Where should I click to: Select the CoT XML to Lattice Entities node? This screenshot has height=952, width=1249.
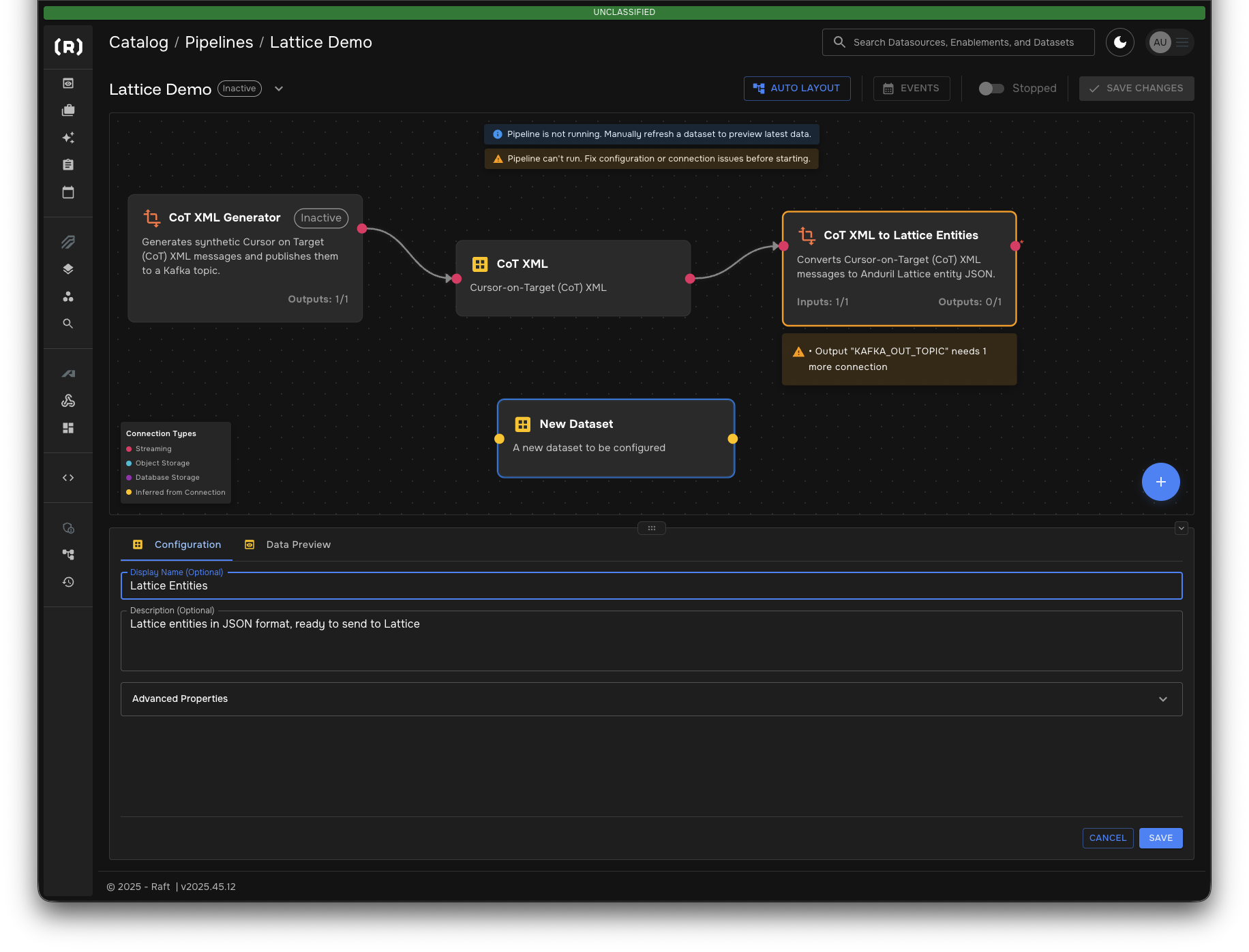[x=899, y=268]
